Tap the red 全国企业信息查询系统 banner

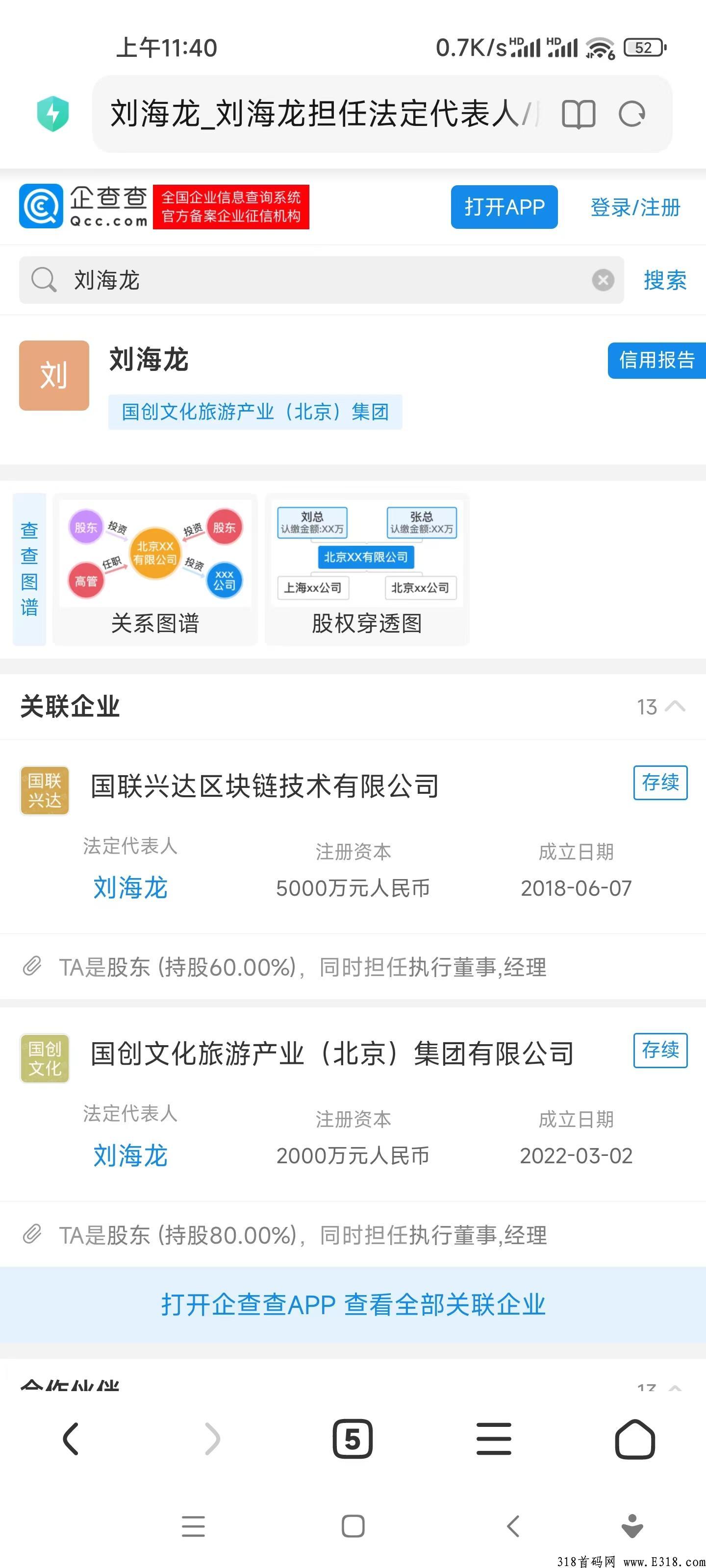click(x=231, y=207)
